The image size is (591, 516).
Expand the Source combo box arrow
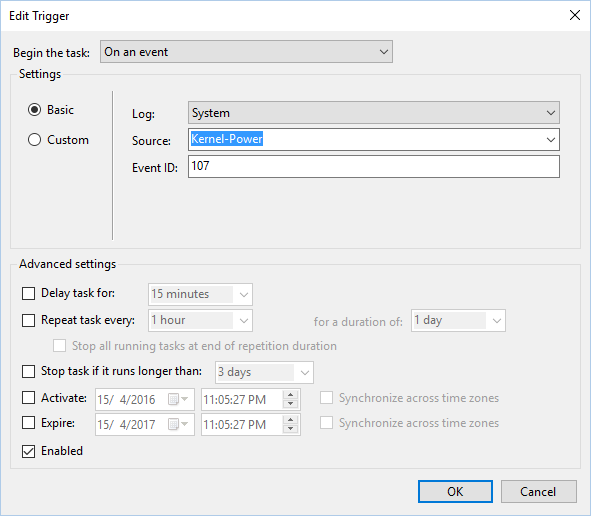coord(551,139)
